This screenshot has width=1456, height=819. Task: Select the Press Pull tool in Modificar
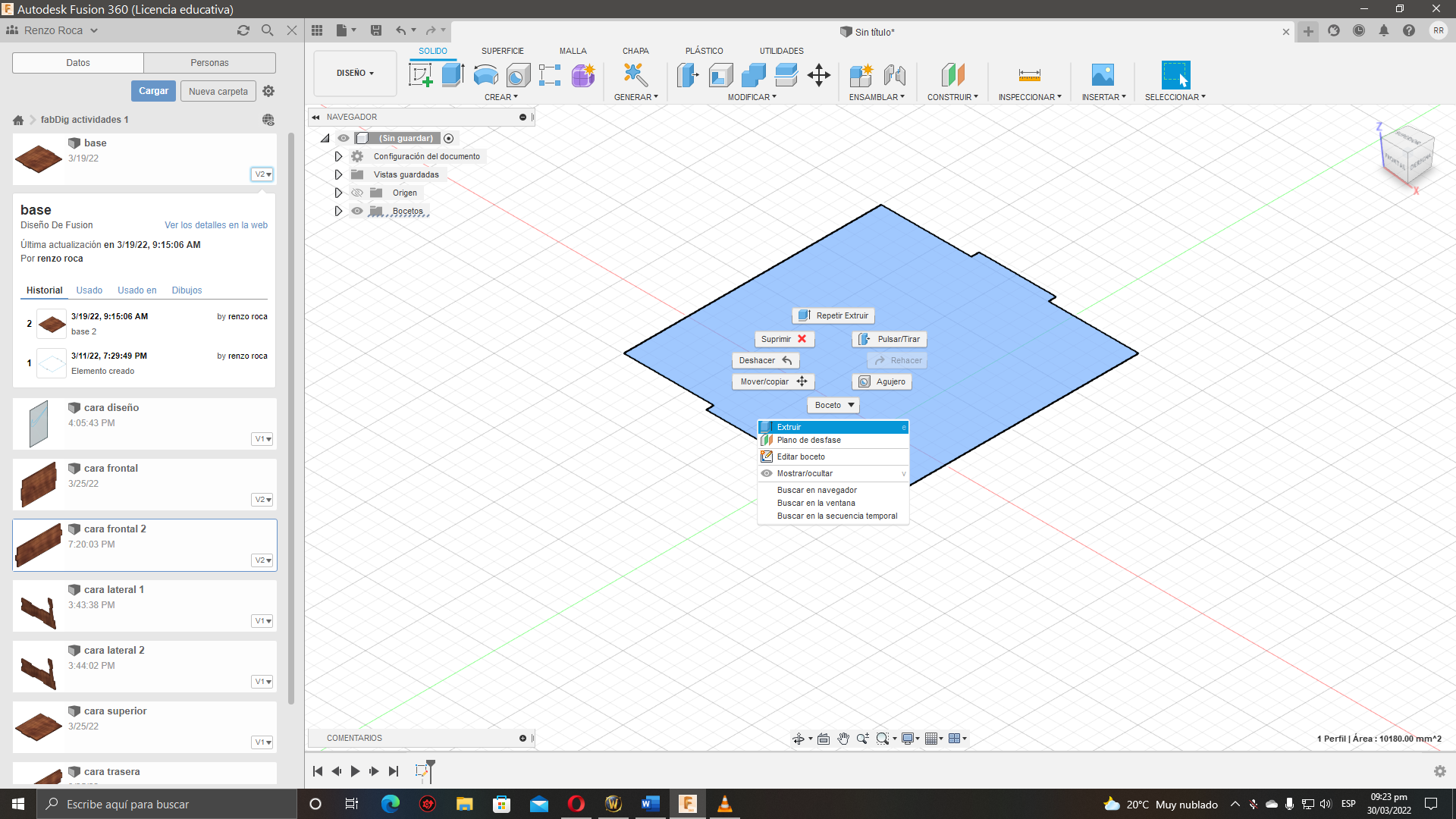pos(688,75)
